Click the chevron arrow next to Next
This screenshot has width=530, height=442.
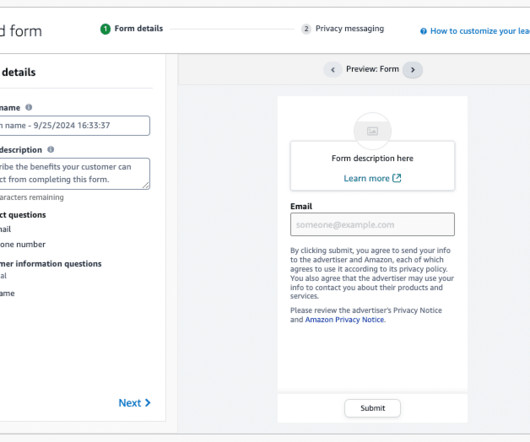click(147, 403)
